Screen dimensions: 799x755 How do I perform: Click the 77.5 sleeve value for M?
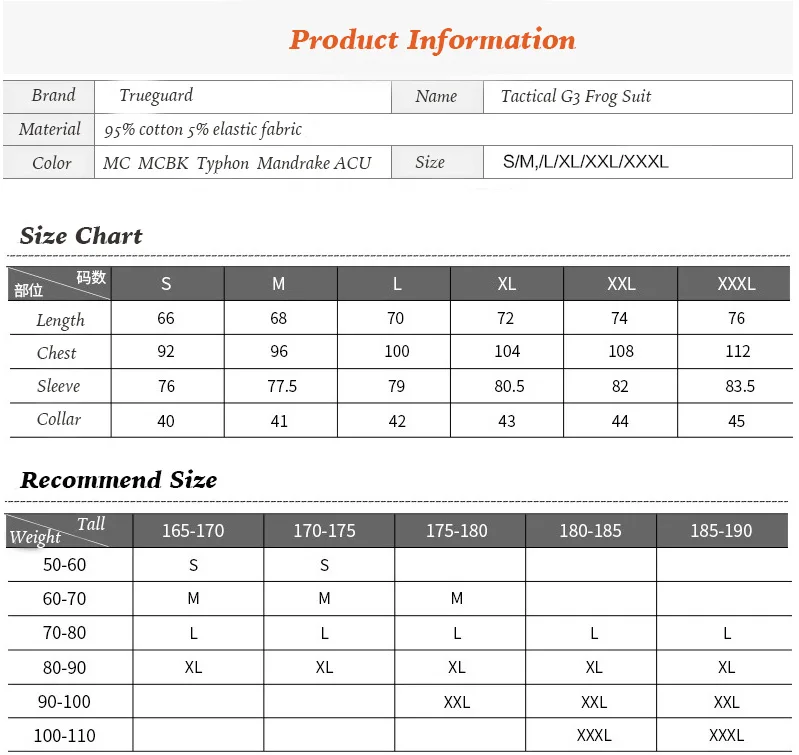point(282,386)
